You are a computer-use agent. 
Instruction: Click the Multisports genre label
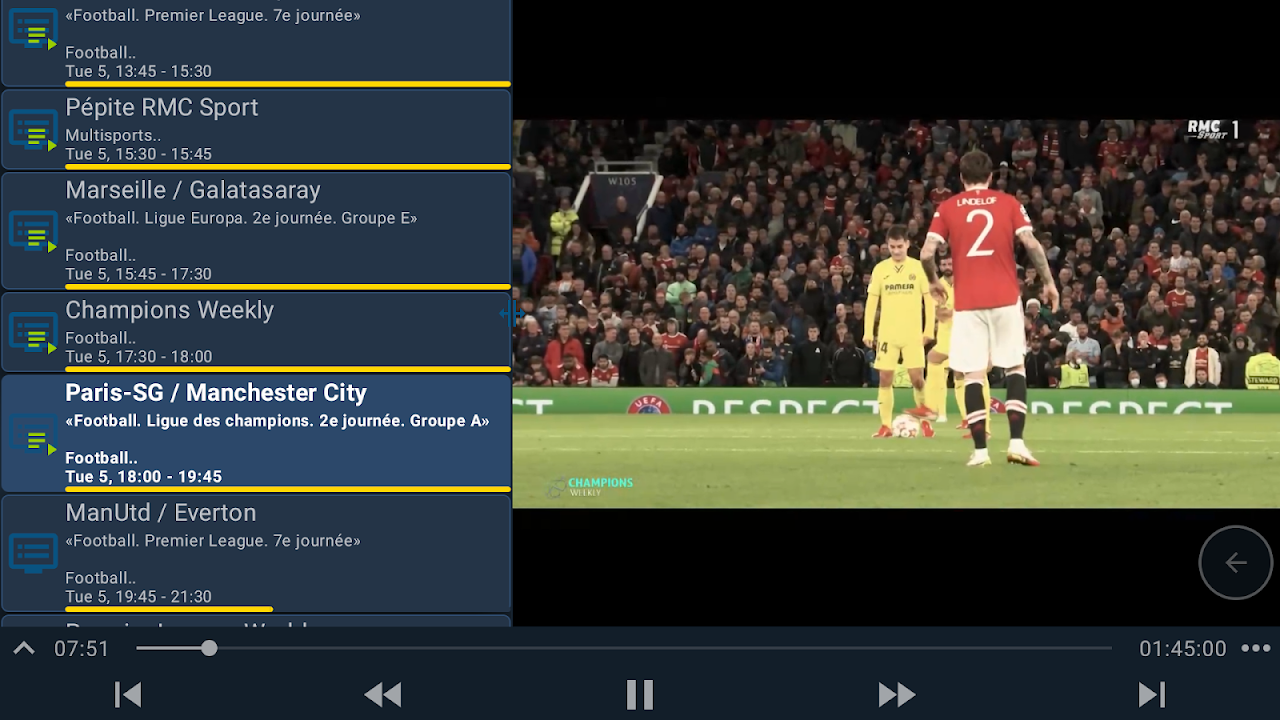point(113,135)
